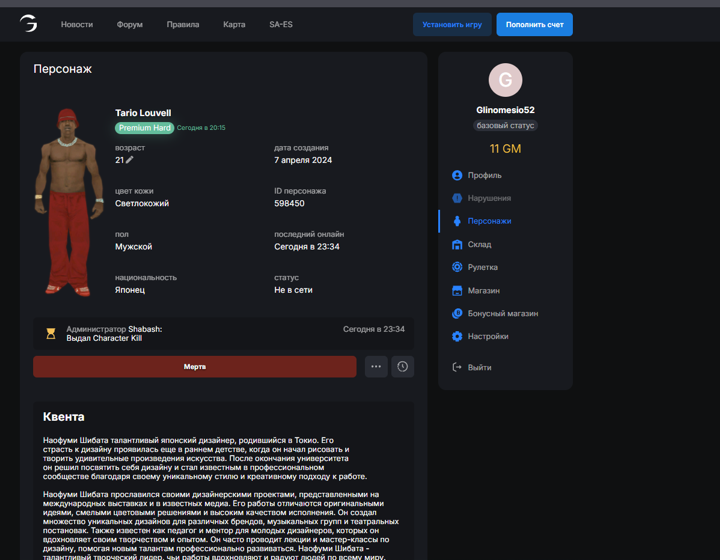Click the Premium Hard green badge

pyautogui.click(x=144, y=128)
